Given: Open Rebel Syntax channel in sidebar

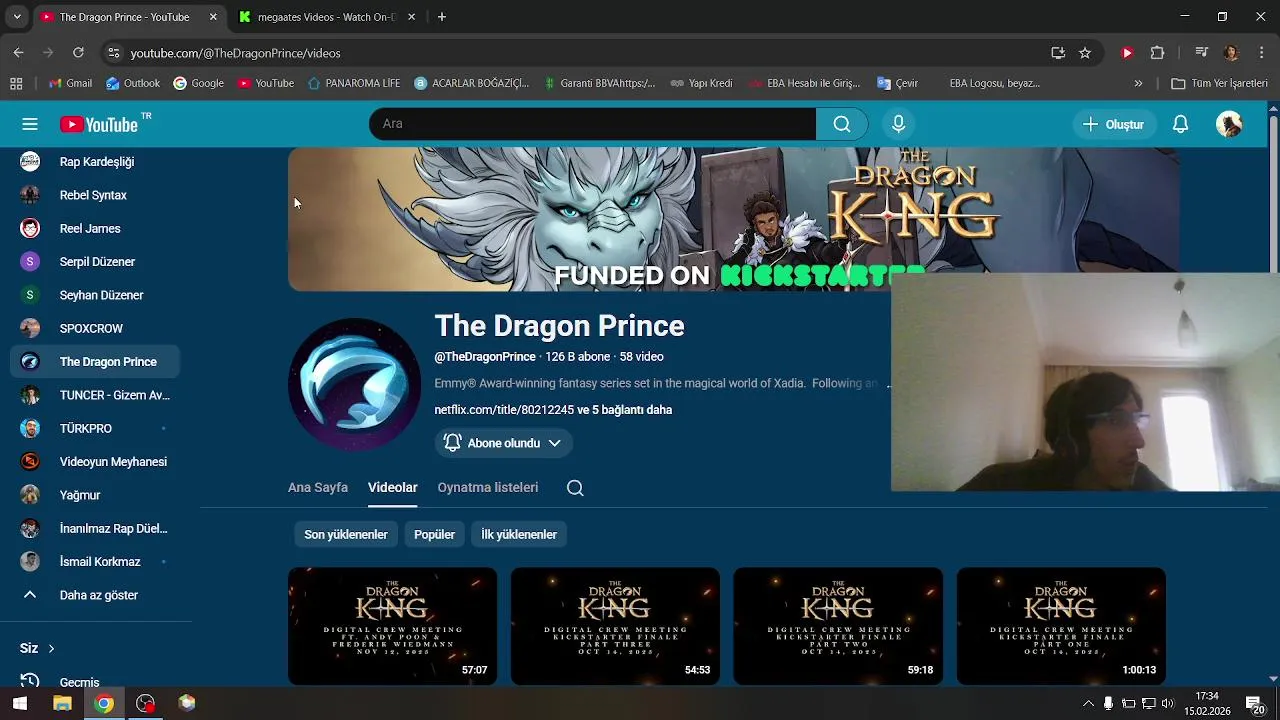Looking at the screenshot, I should pos(95,195).
